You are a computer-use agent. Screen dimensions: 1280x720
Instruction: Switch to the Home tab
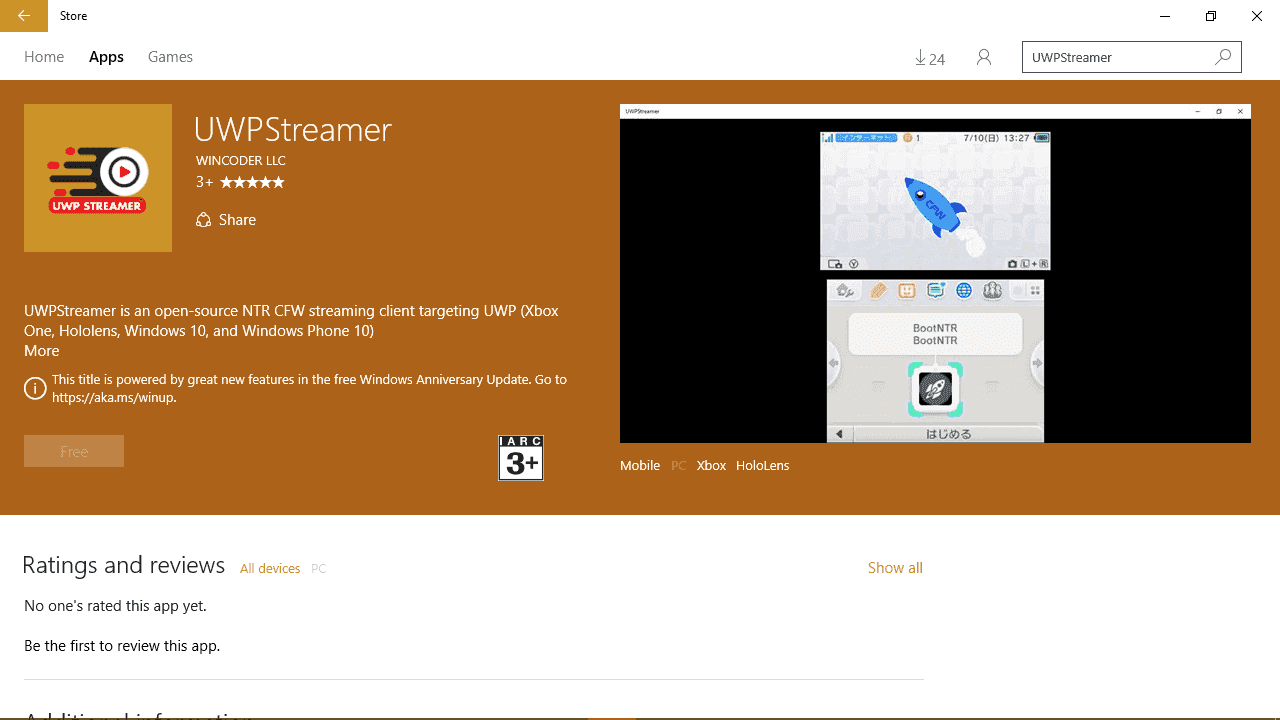pos(44,57)
